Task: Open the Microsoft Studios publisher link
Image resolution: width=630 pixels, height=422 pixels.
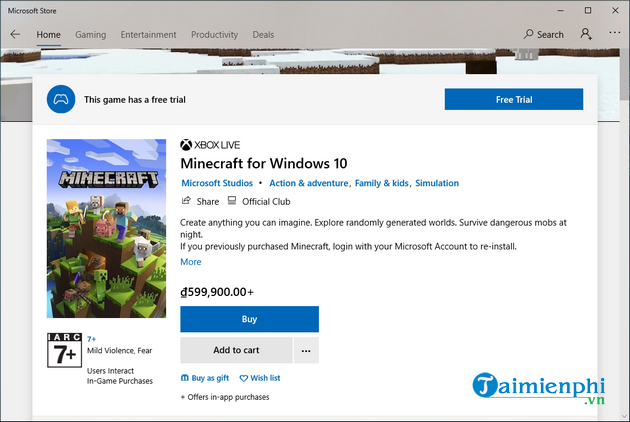Action: click(217, 183)
